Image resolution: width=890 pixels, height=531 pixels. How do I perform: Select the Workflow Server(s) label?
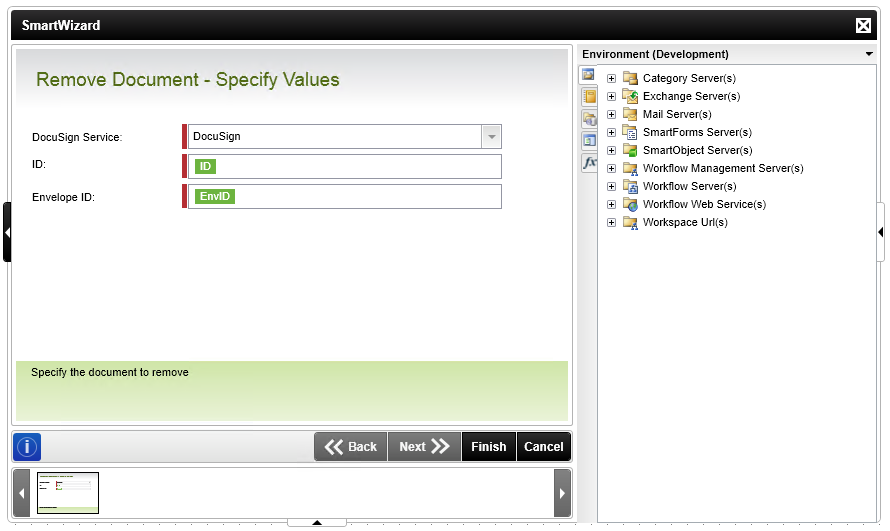pos(690,186)
